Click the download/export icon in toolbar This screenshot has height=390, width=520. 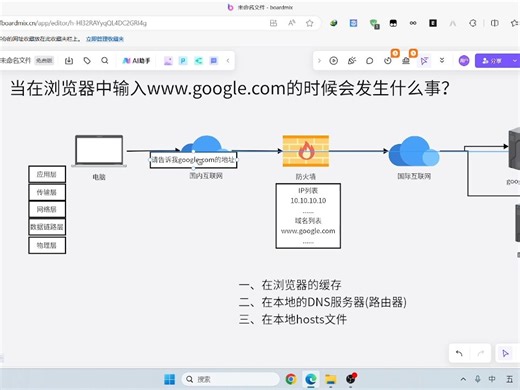pos(69,61)
